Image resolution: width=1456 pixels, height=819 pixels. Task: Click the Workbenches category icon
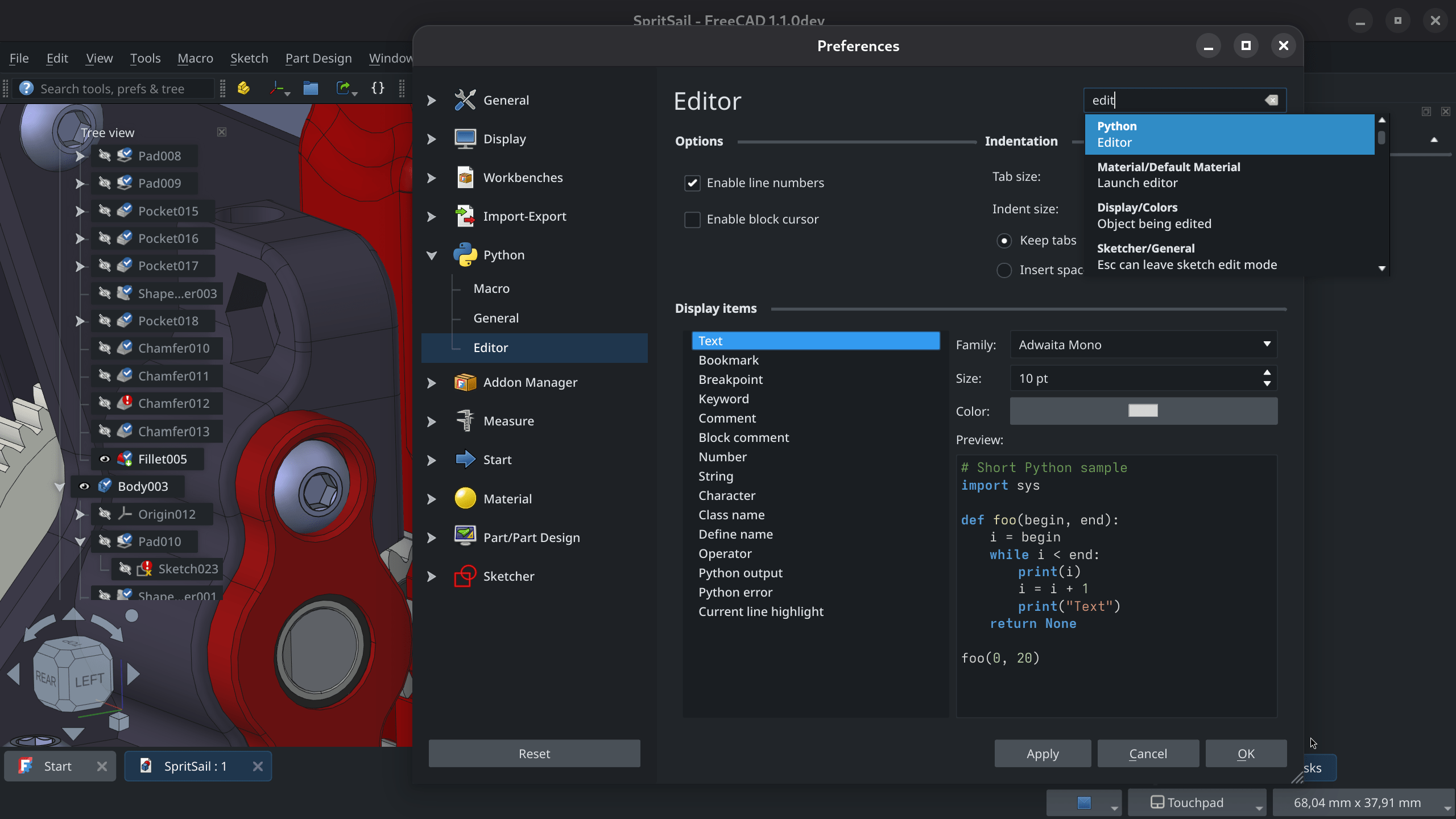click(x=465, y=177)
